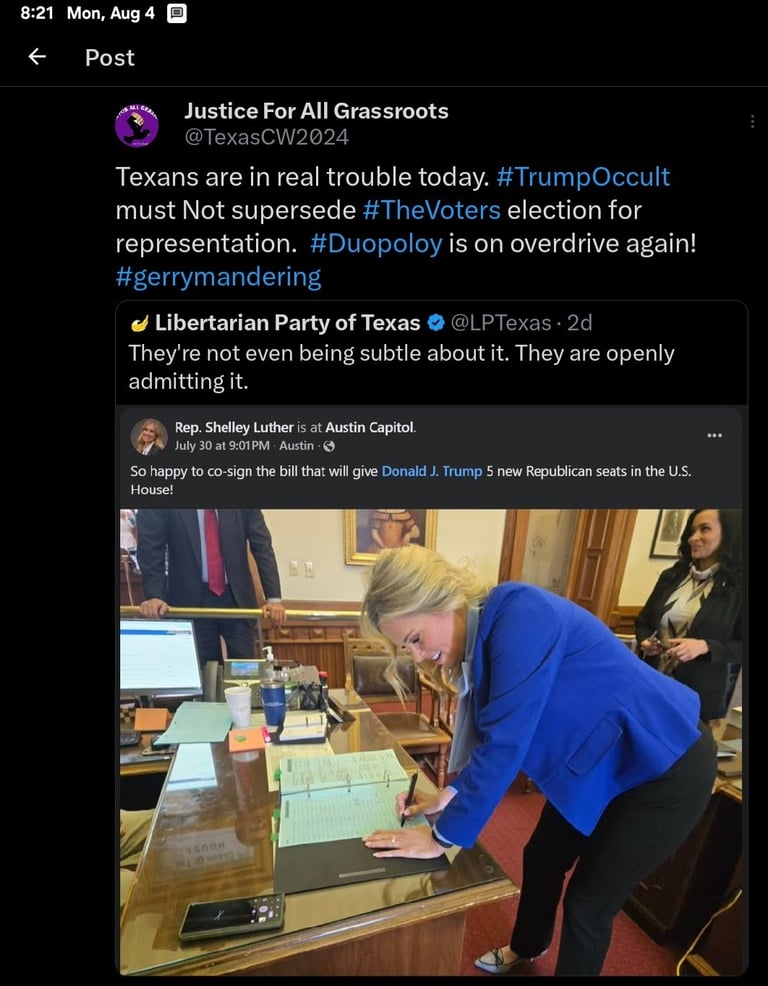This screenshot has width=768, height=986.
Task: Open Justice For All Grassroots profile picture
Action: [x=136, y=125]
